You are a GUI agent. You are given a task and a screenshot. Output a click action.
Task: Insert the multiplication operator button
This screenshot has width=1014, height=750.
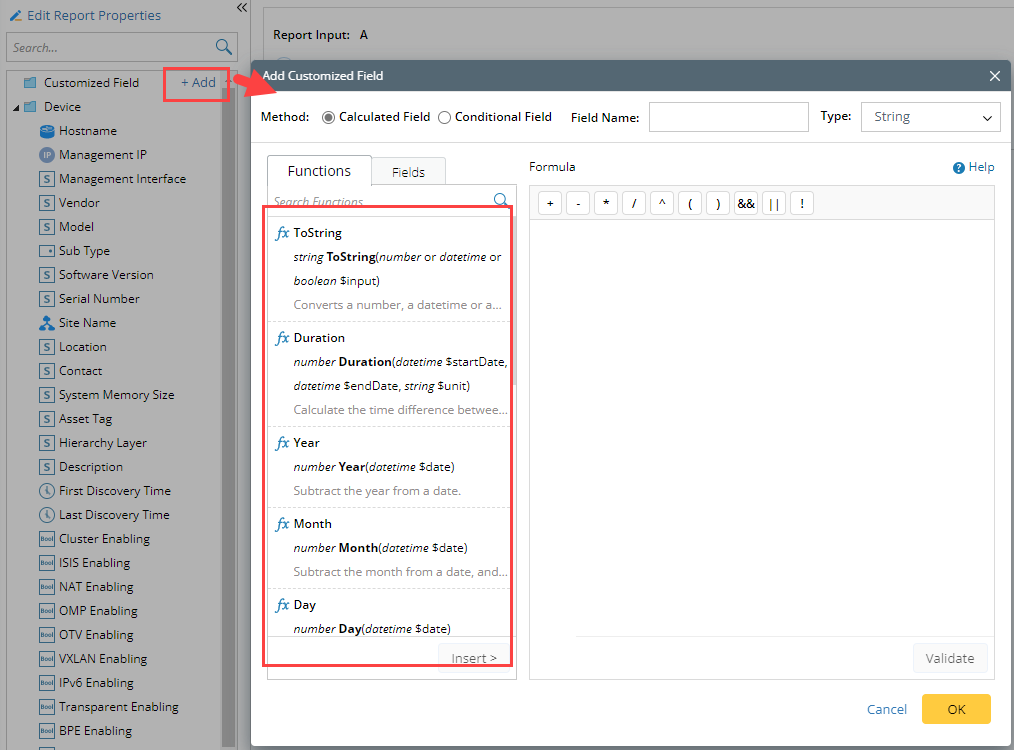tap(606, 204)
